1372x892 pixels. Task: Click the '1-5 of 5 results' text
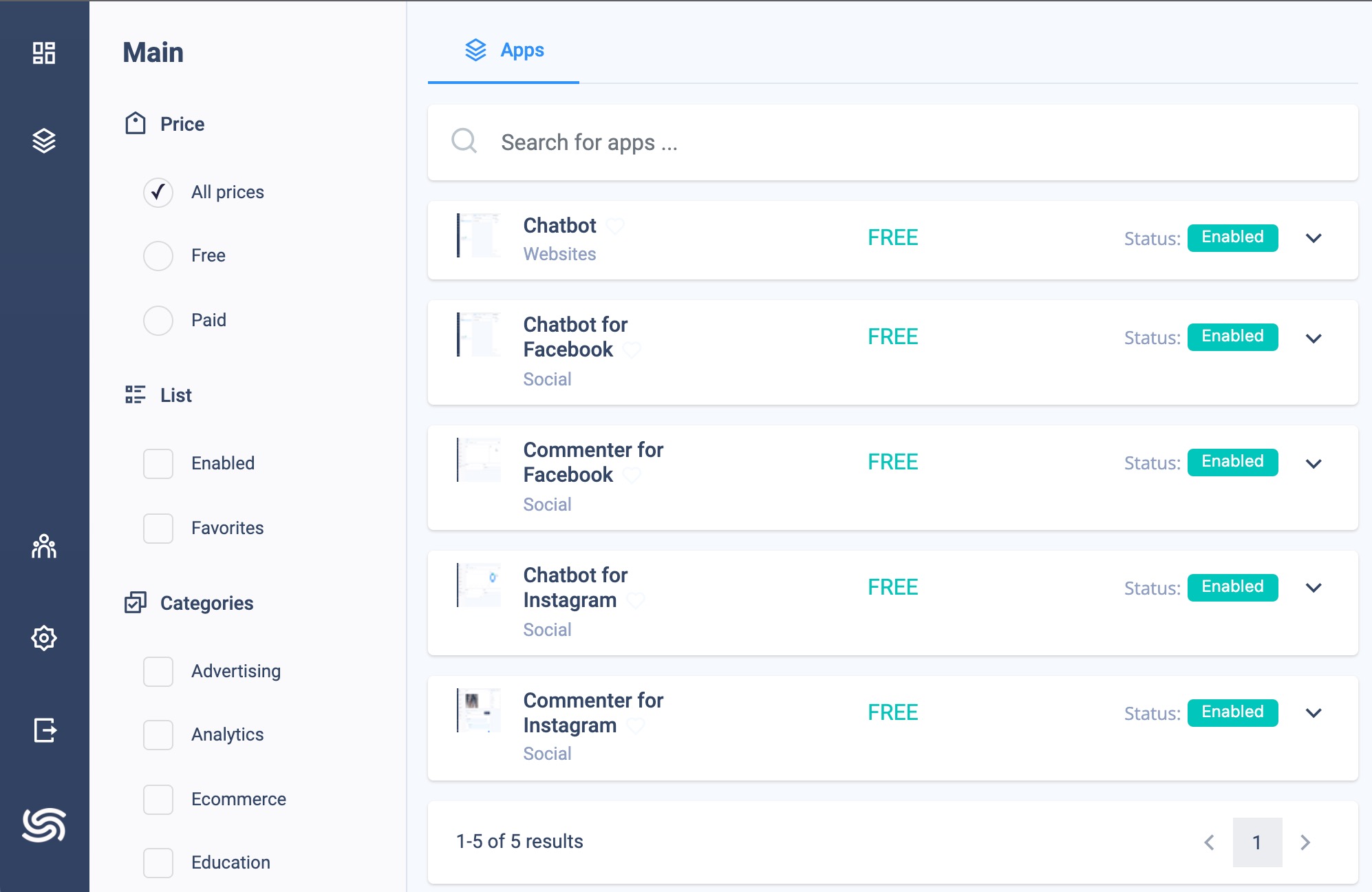[x=519, y=842]
